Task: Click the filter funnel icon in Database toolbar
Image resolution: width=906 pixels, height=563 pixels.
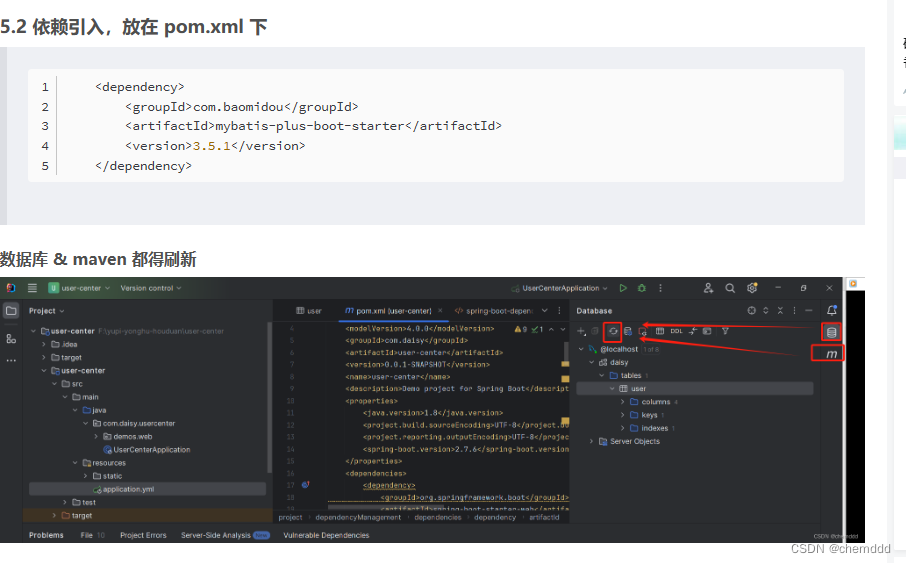Action: click(x=725, y=331)
